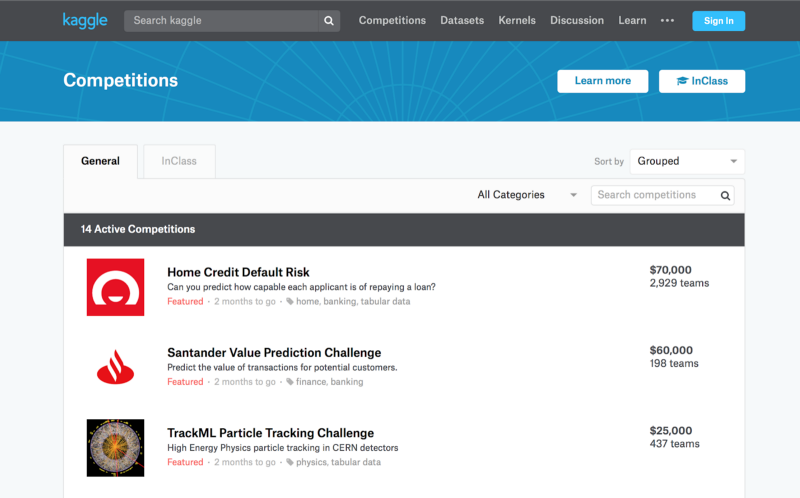800x498 pixels.
Task: Focus the Search kaggle input field
Action: click(221, 21)
